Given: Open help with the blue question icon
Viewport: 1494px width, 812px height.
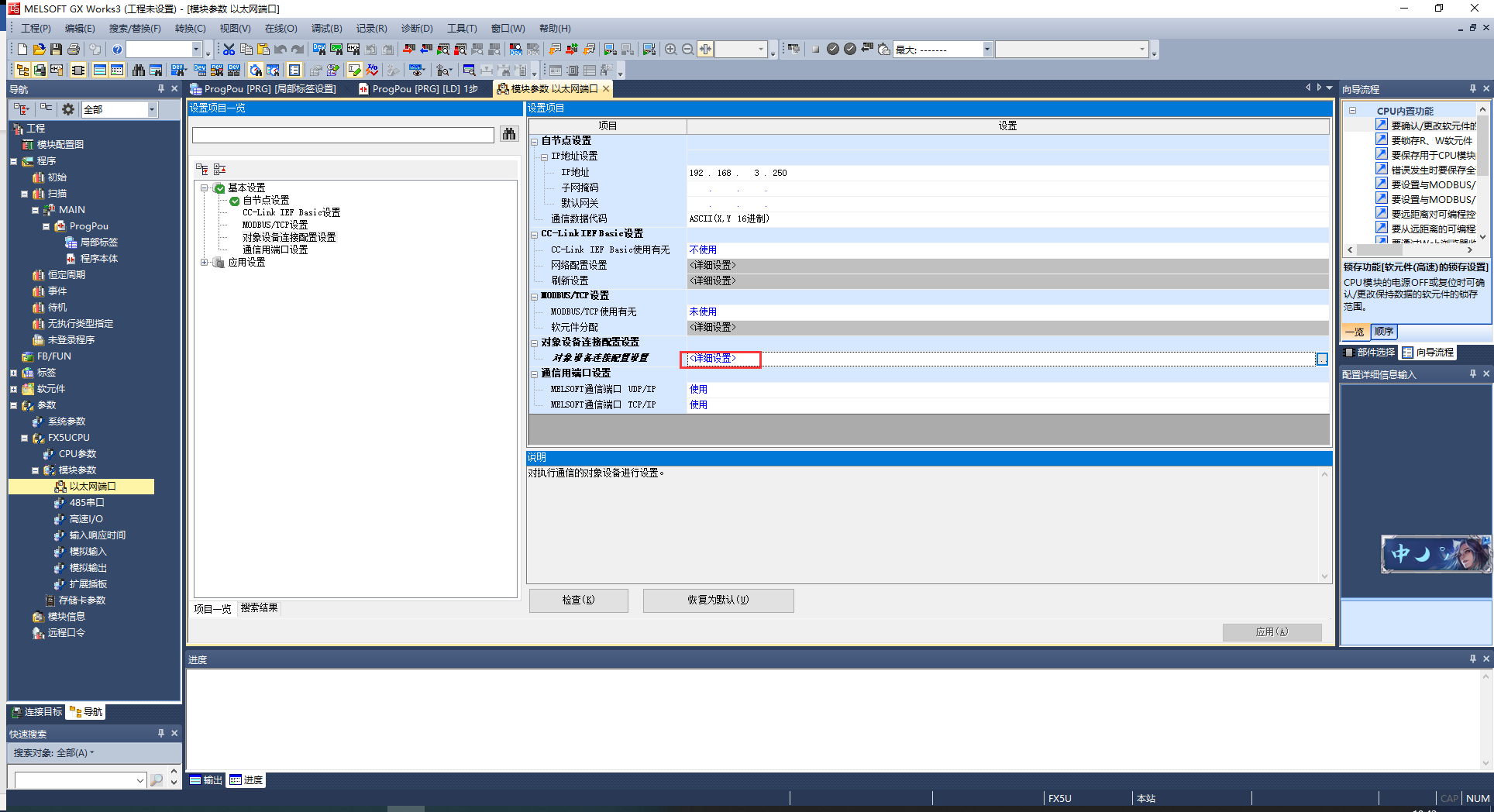Looking at the screenshot, I should (x=117, y=50).
